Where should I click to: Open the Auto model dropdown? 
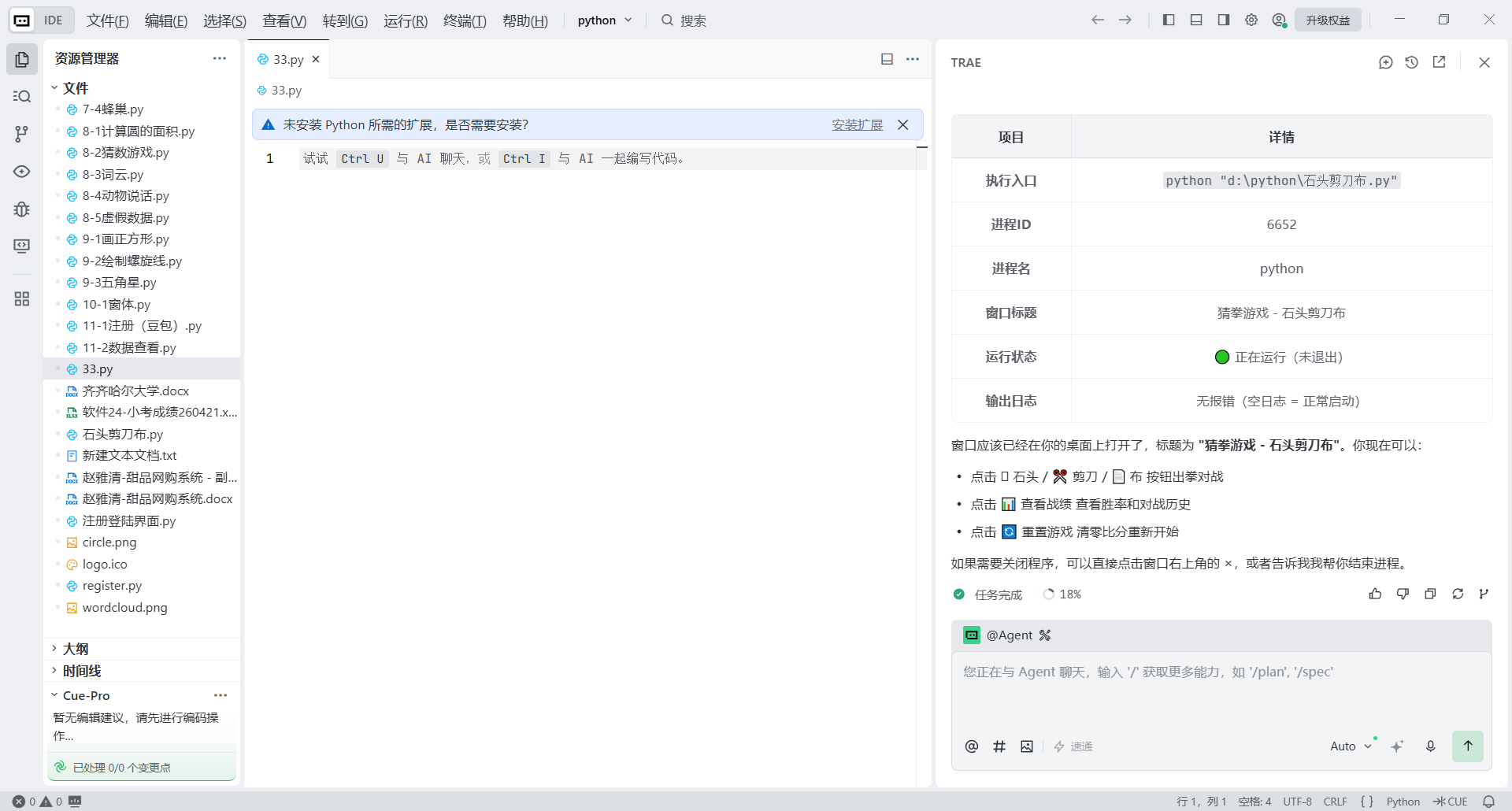tap(1351, 746)
